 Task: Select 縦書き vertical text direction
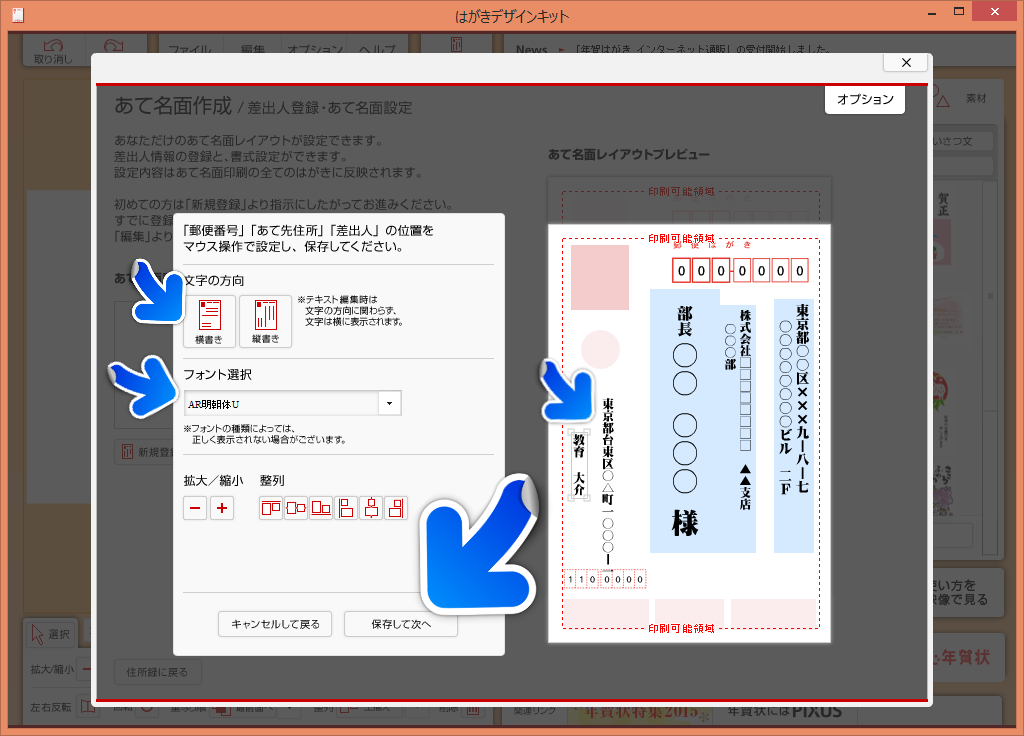pos(265,321)
